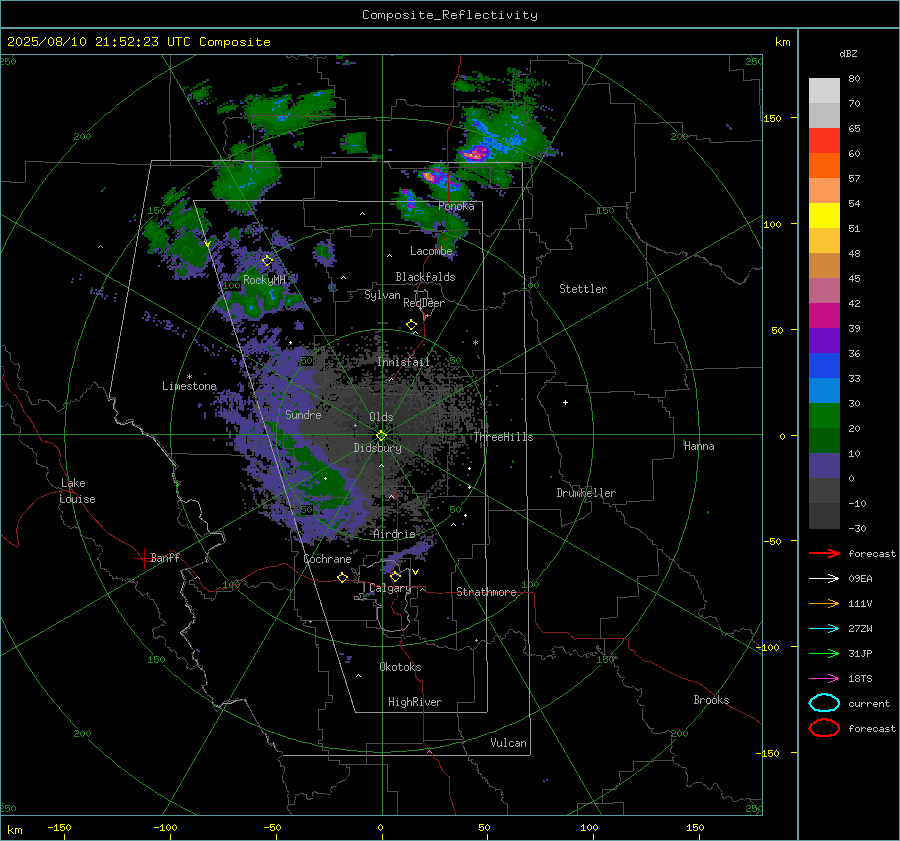Click the dBZ legend heading
The width and height of the screenshot is (900, 841).
tap(848, 54)
